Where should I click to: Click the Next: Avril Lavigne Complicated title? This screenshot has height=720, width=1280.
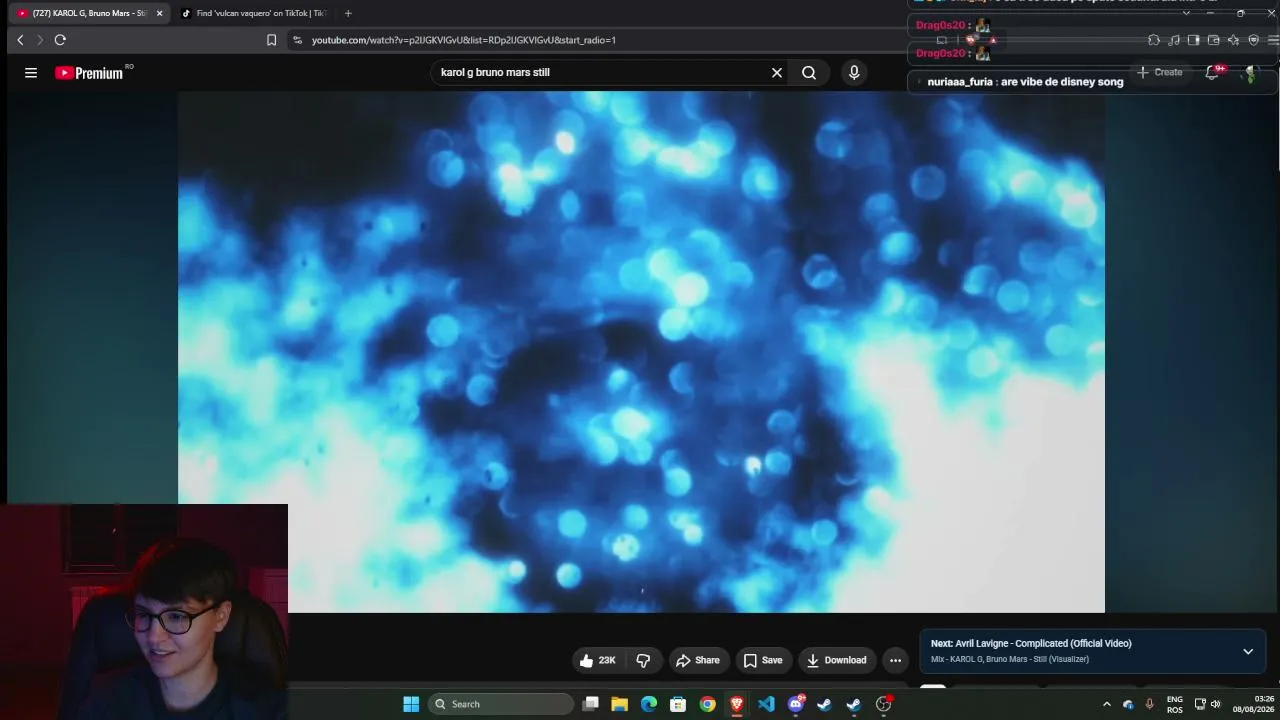click(1031, 643)
